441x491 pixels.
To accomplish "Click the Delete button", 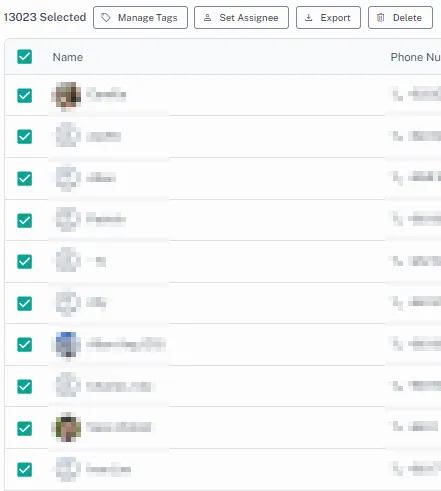I will click(400, 18).
